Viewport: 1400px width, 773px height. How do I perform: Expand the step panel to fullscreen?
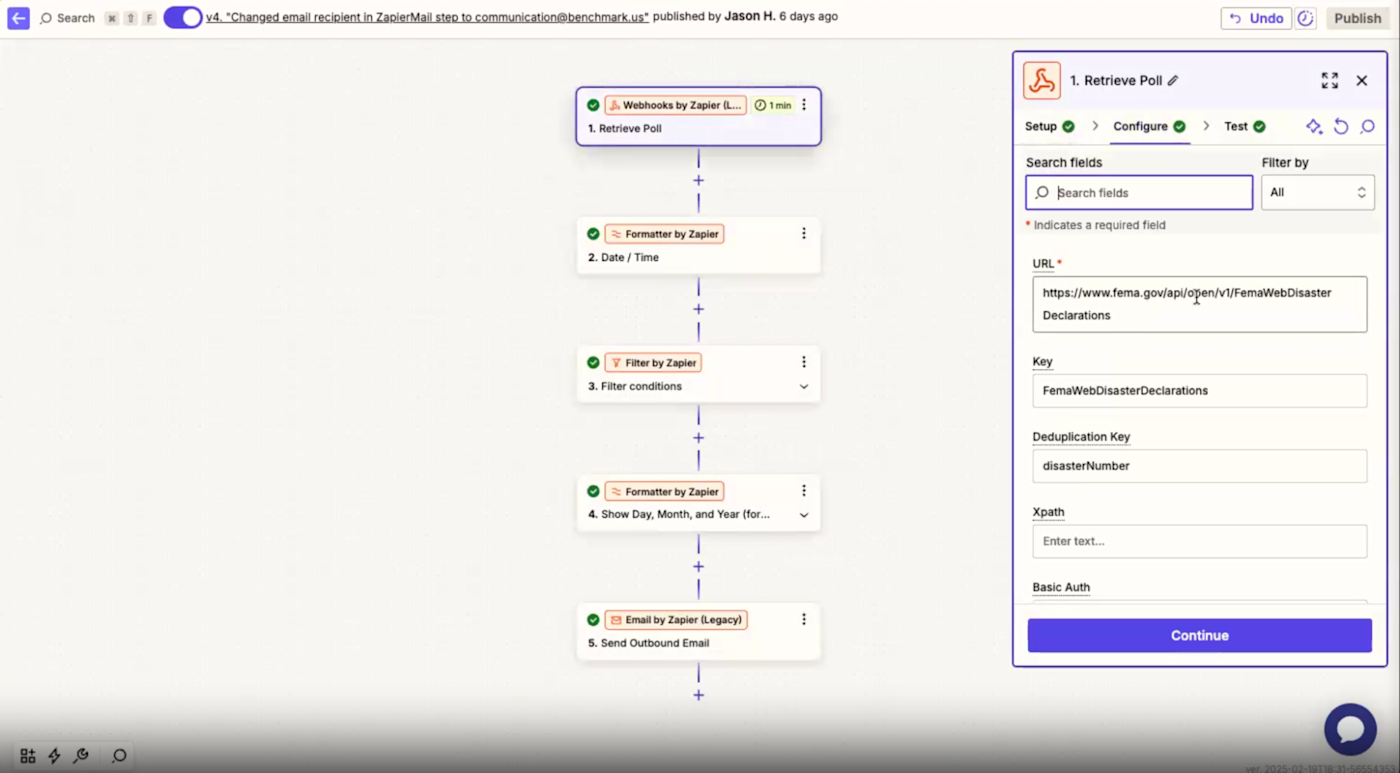[x=1329, y=81]
